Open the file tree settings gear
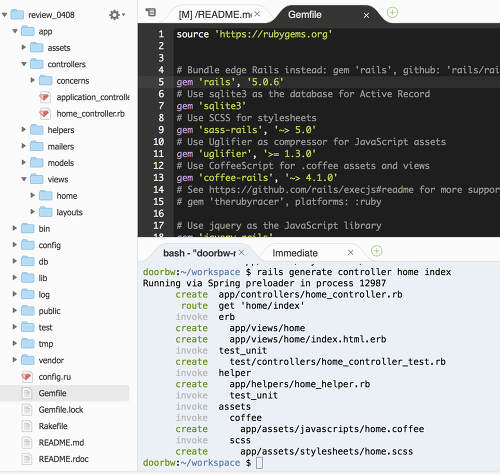 [116, 15]
